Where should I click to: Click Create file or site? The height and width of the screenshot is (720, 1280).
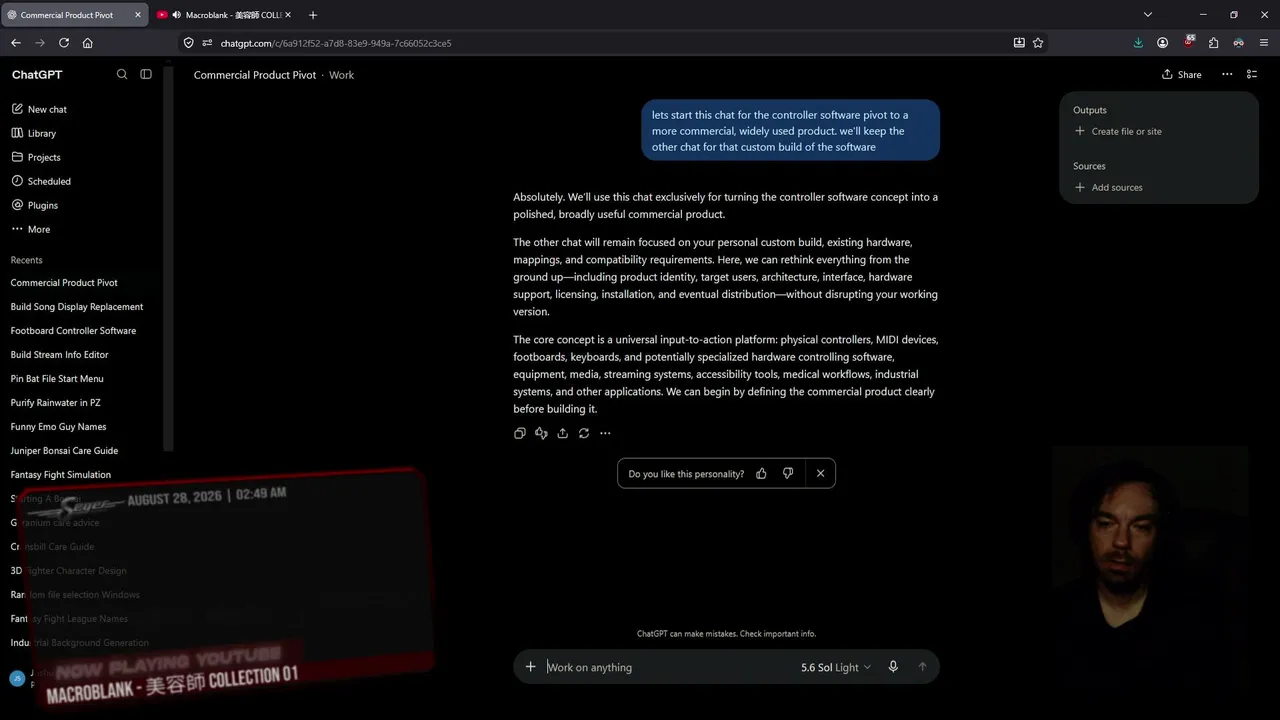(x=1117, y=131)
